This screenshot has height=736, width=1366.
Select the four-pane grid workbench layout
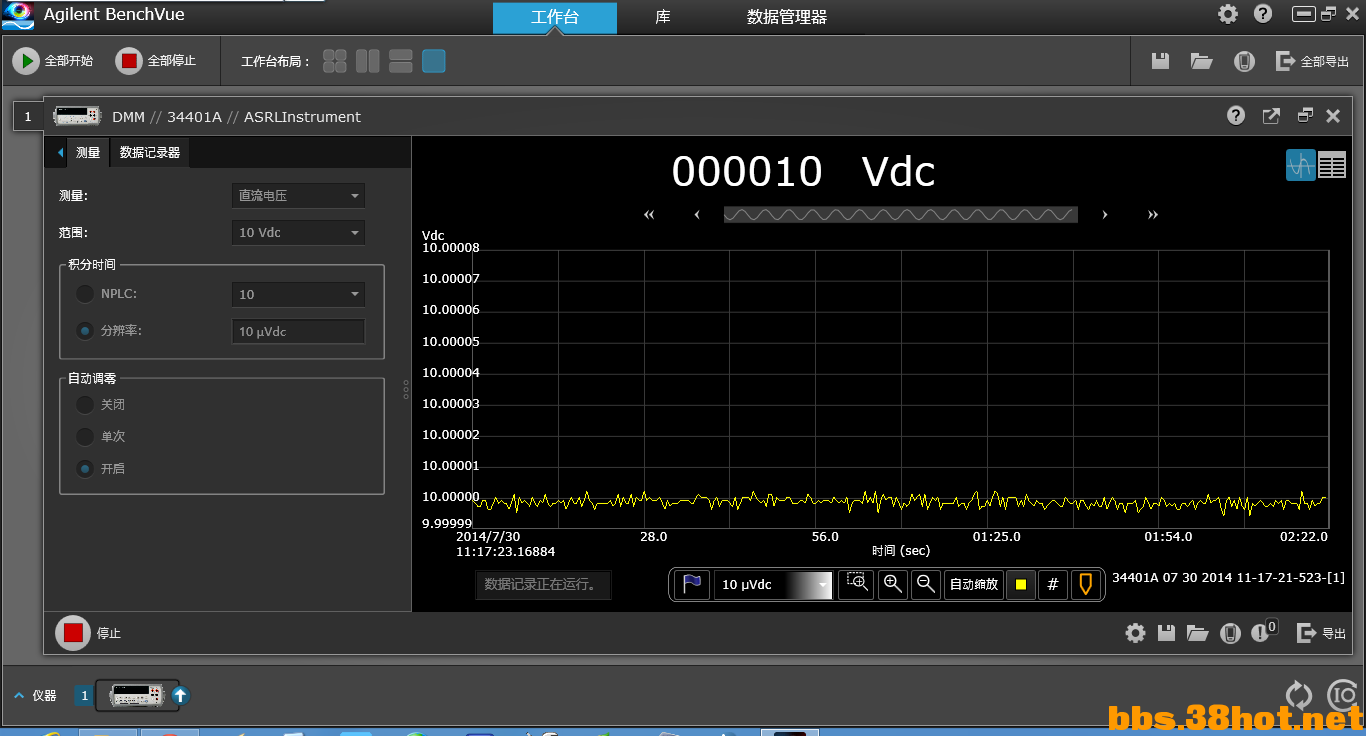tap(335, 61)
